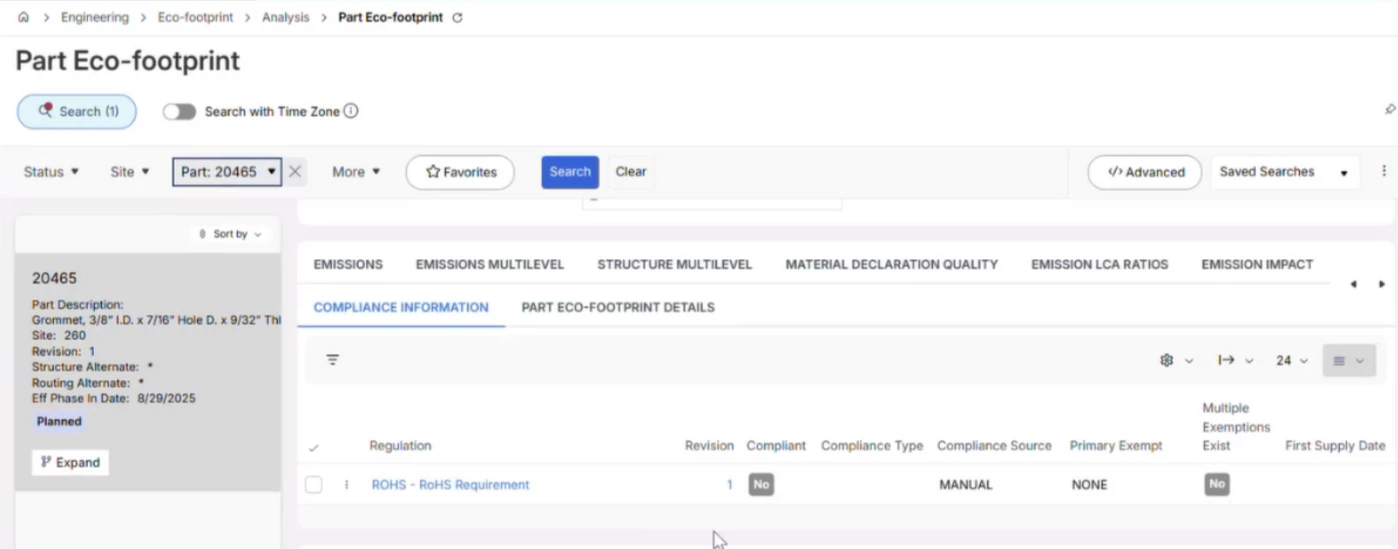1398x549 pixels.
Task: Open the list view layout dropdown
Action: (1349, 360)
